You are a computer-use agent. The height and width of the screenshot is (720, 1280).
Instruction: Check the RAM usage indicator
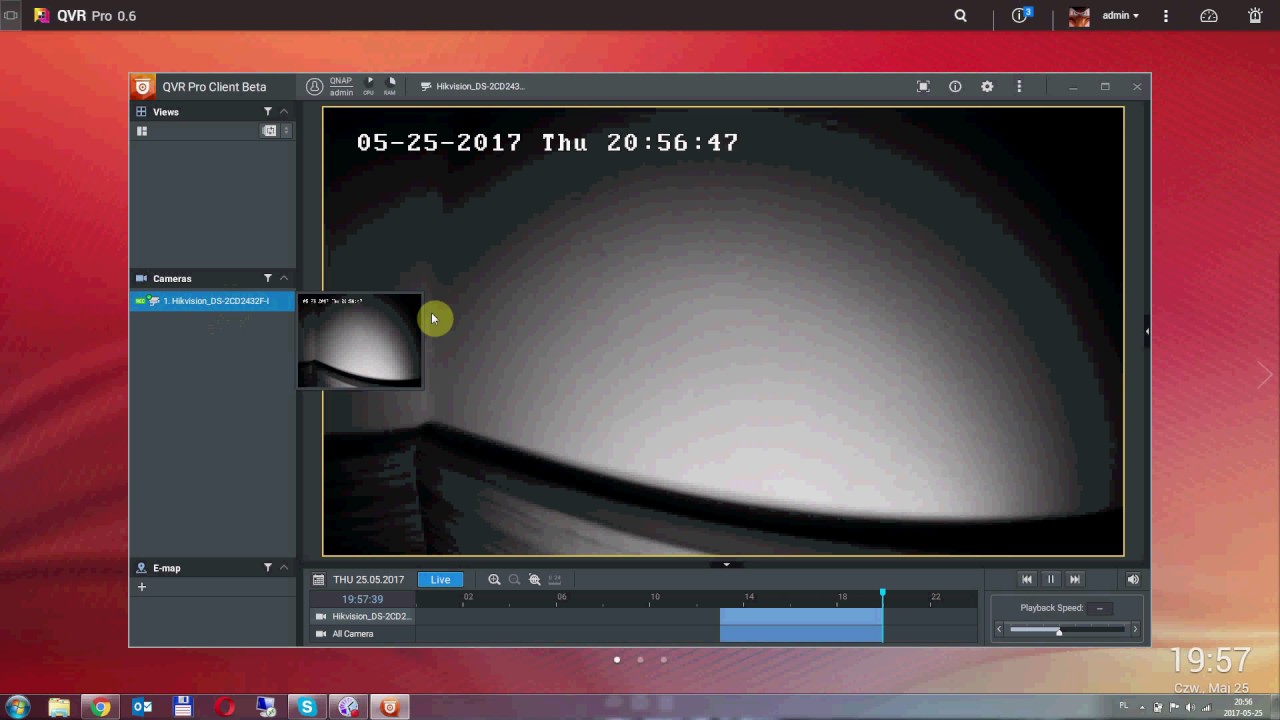click(x=390, y=86)
